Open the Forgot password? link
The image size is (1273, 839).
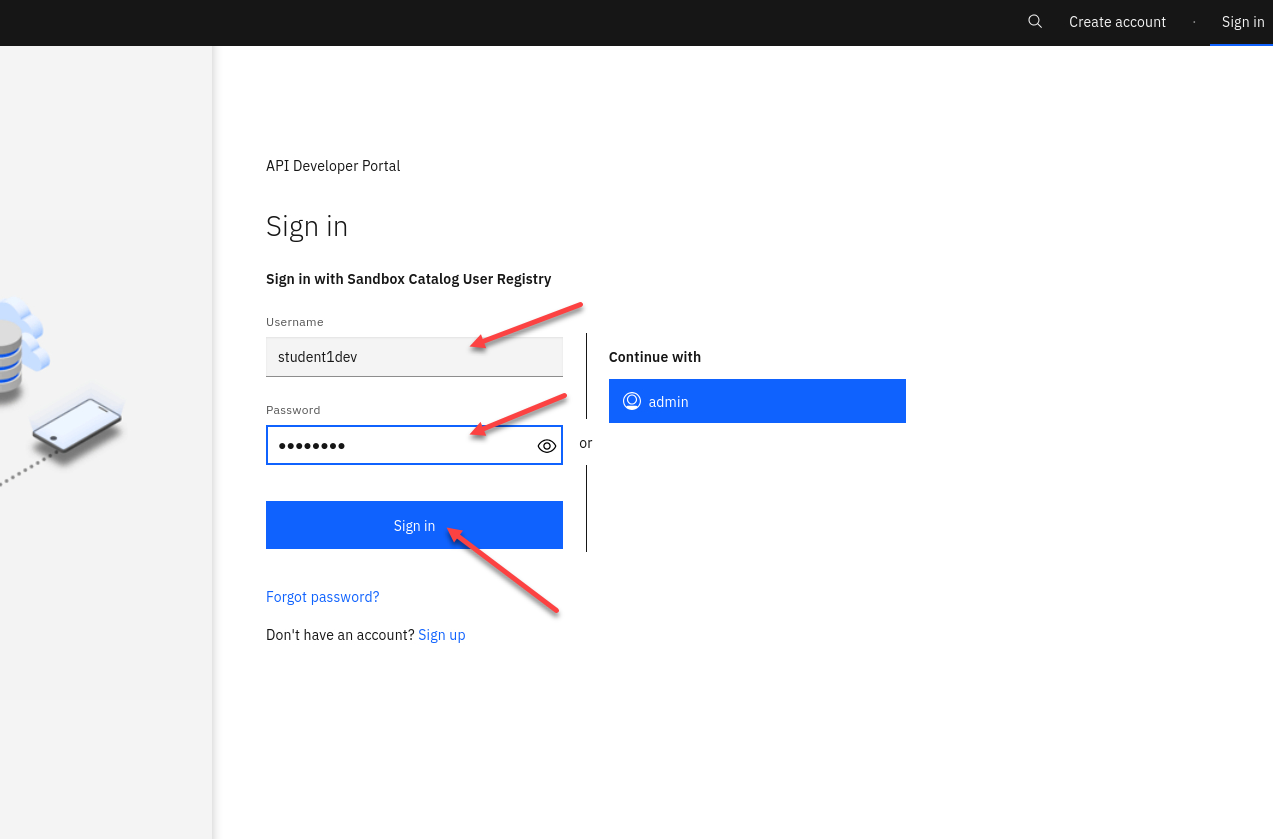pyautogui.click(x=322, y=597)
